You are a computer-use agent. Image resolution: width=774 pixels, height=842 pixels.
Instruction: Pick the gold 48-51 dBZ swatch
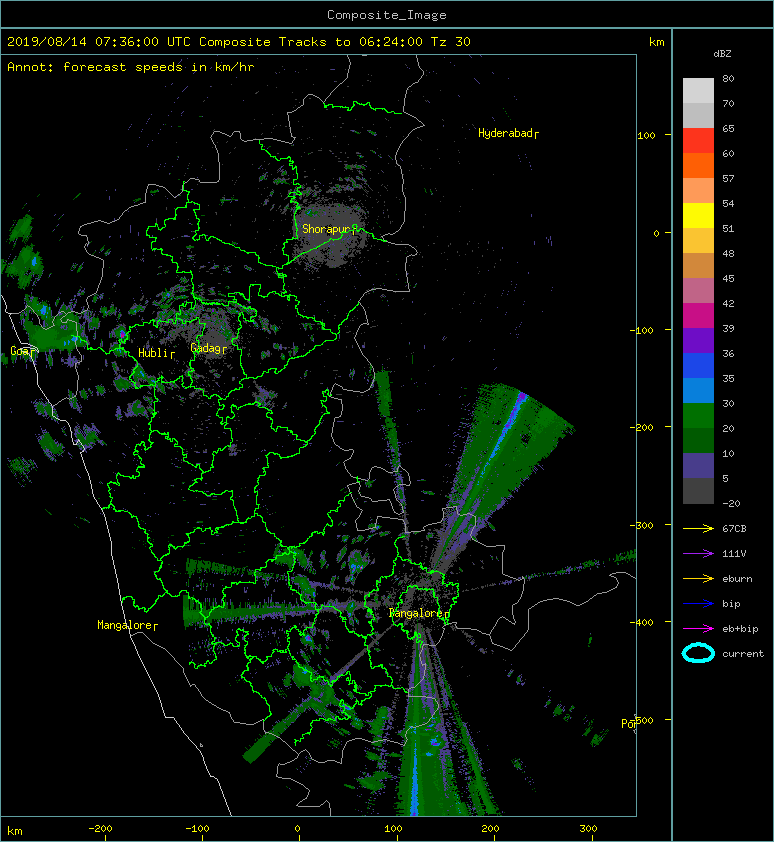click(698, 240)
